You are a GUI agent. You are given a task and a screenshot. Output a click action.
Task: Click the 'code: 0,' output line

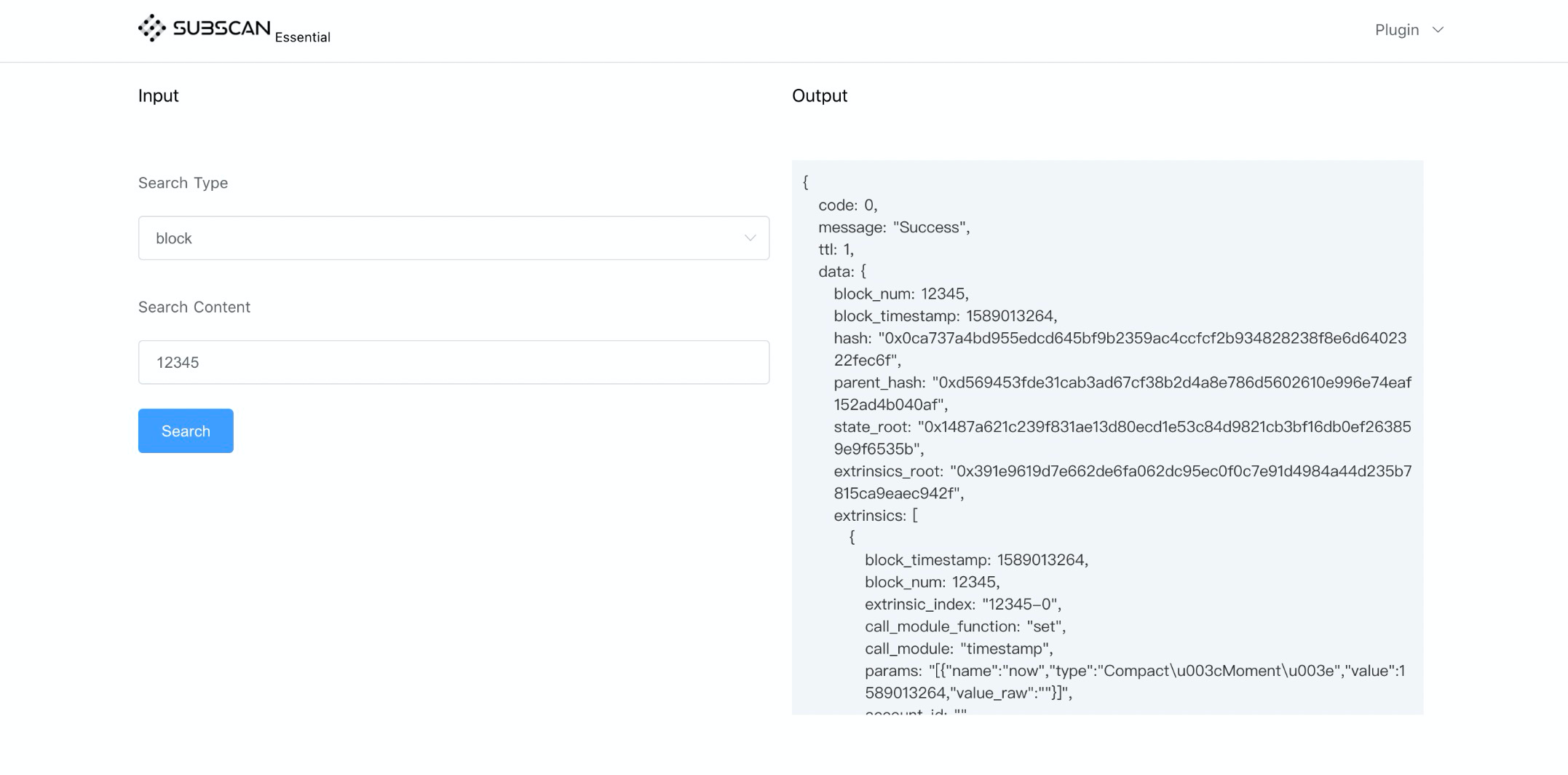[x=848, y=205]
